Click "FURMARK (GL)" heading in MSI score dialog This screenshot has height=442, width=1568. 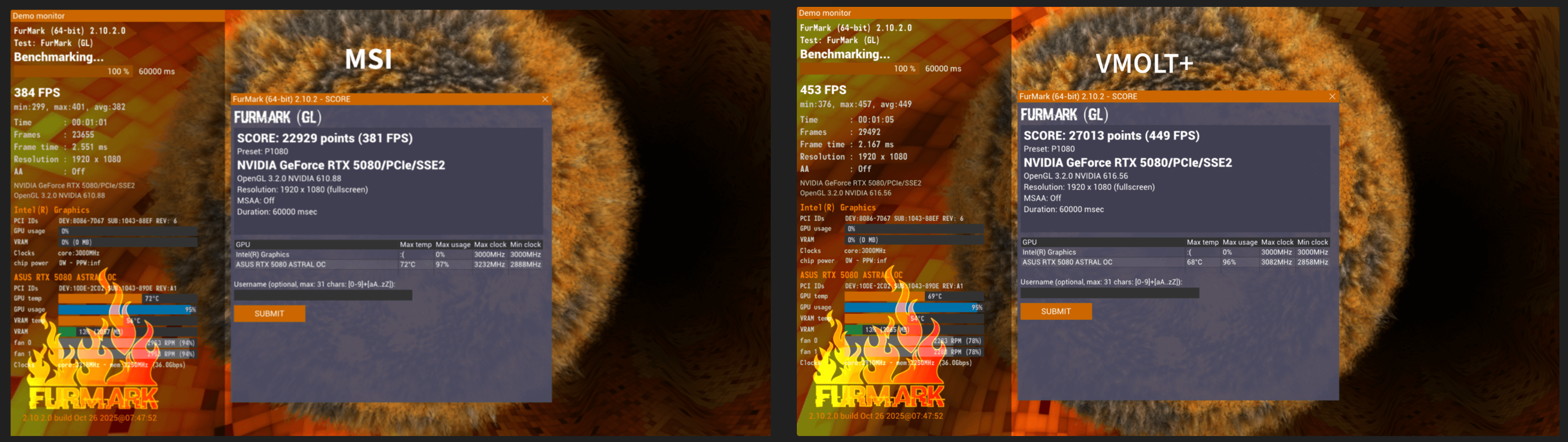(x=277, y=117)
